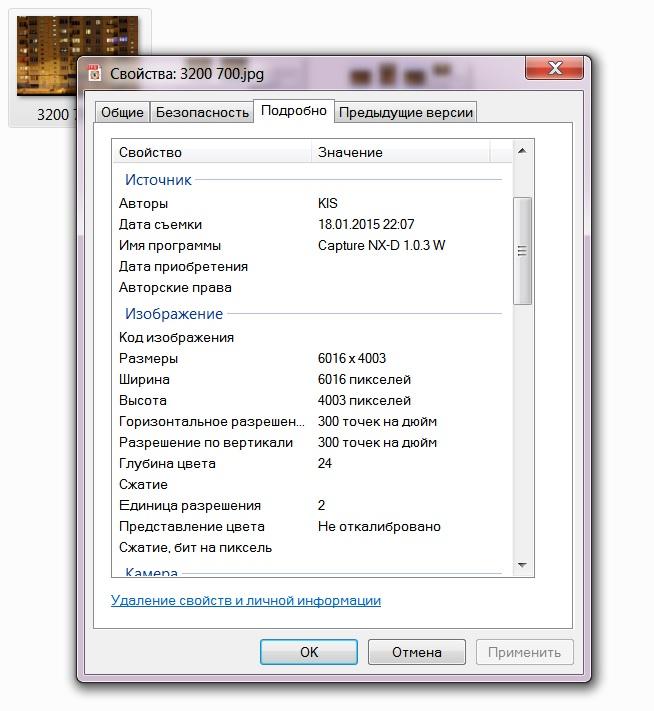
Task: Click the scroll up arrow in the details list
Action: 522,151
